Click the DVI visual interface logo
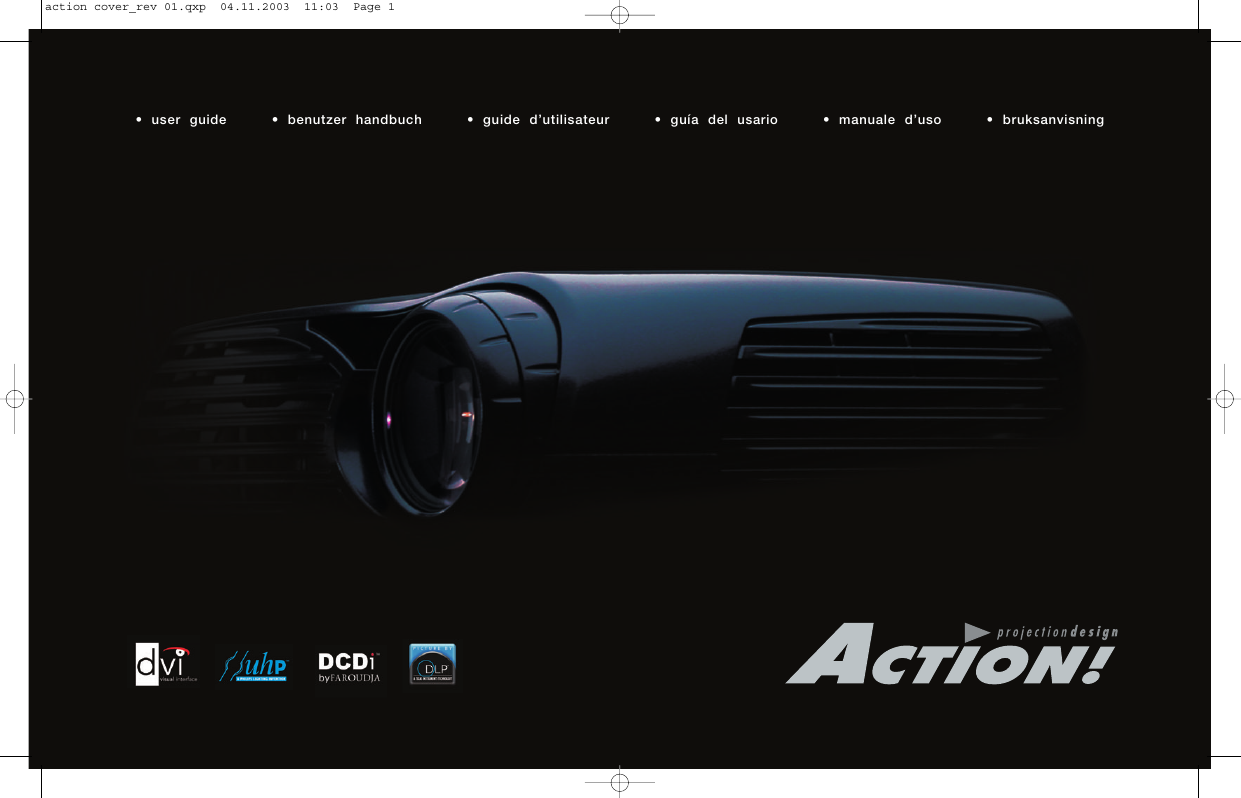This screenshot has width=1241, height=798. (167, 664)
